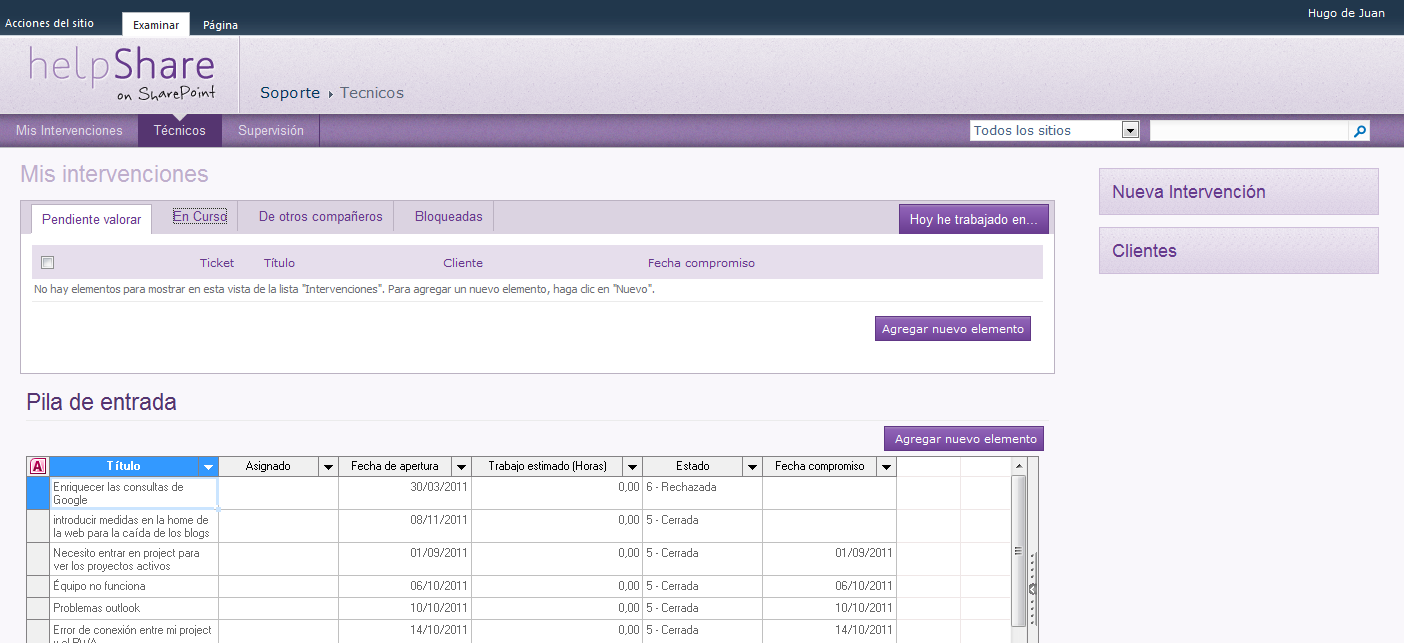Click Agregar nuevo elemento under Pila de entrada

click(x=962, y=438)
